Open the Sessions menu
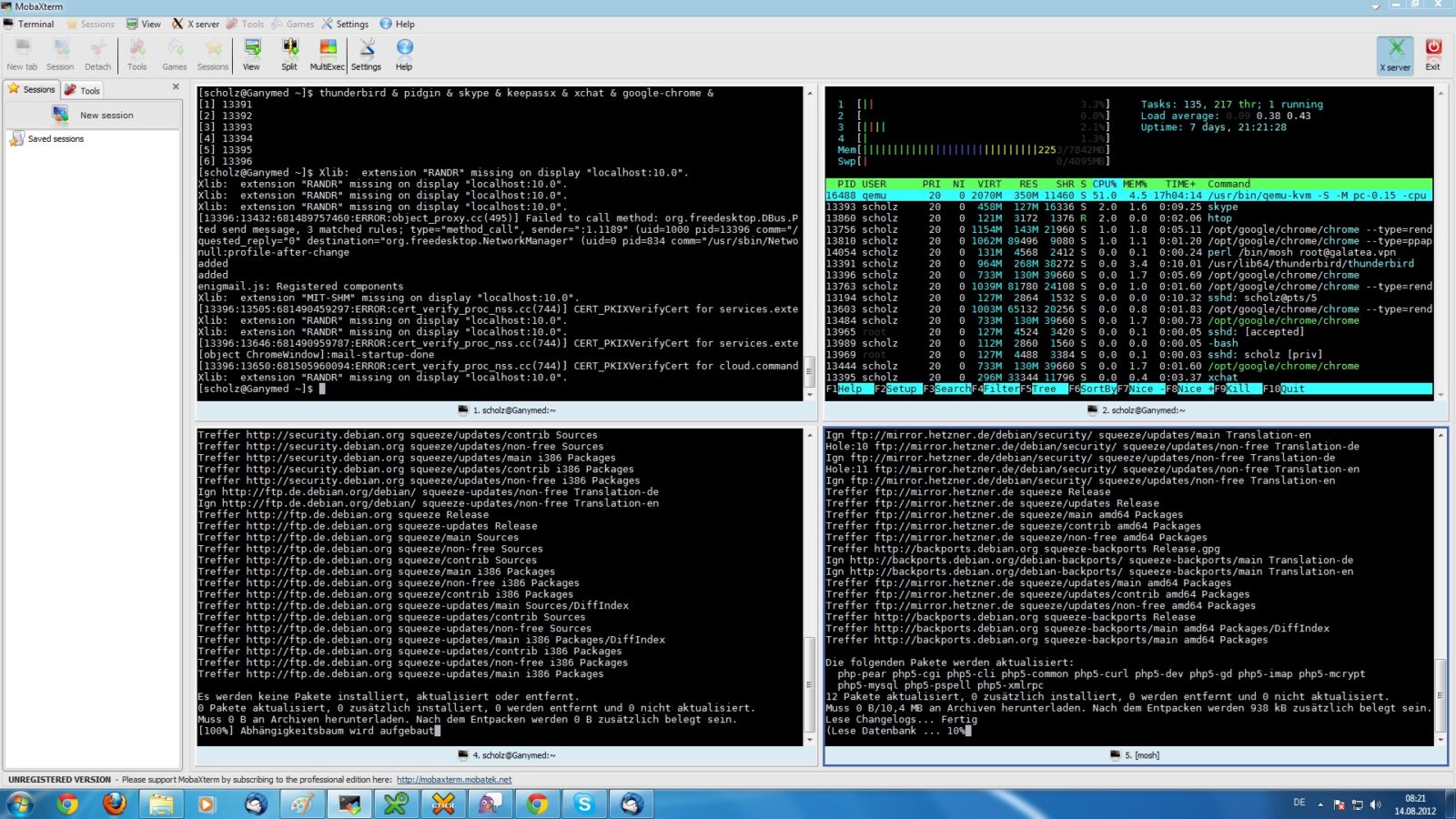Screen dimensions: 1456x819 [x=89, y=24]
